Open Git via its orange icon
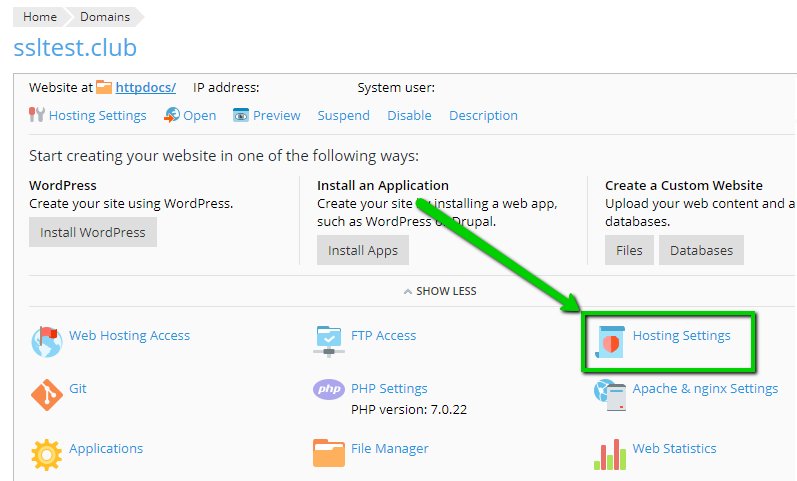 46,394
